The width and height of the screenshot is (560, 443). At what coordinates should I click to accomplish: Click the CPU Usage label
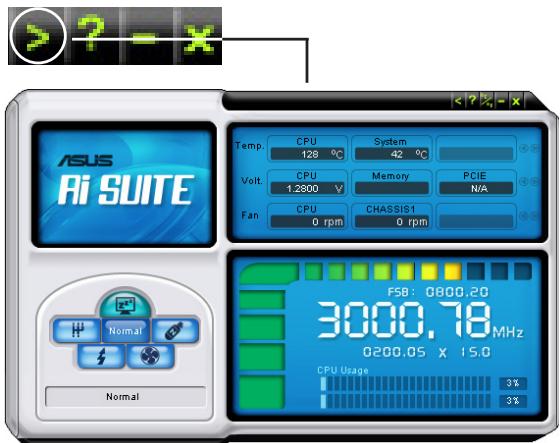click(343, 370)
